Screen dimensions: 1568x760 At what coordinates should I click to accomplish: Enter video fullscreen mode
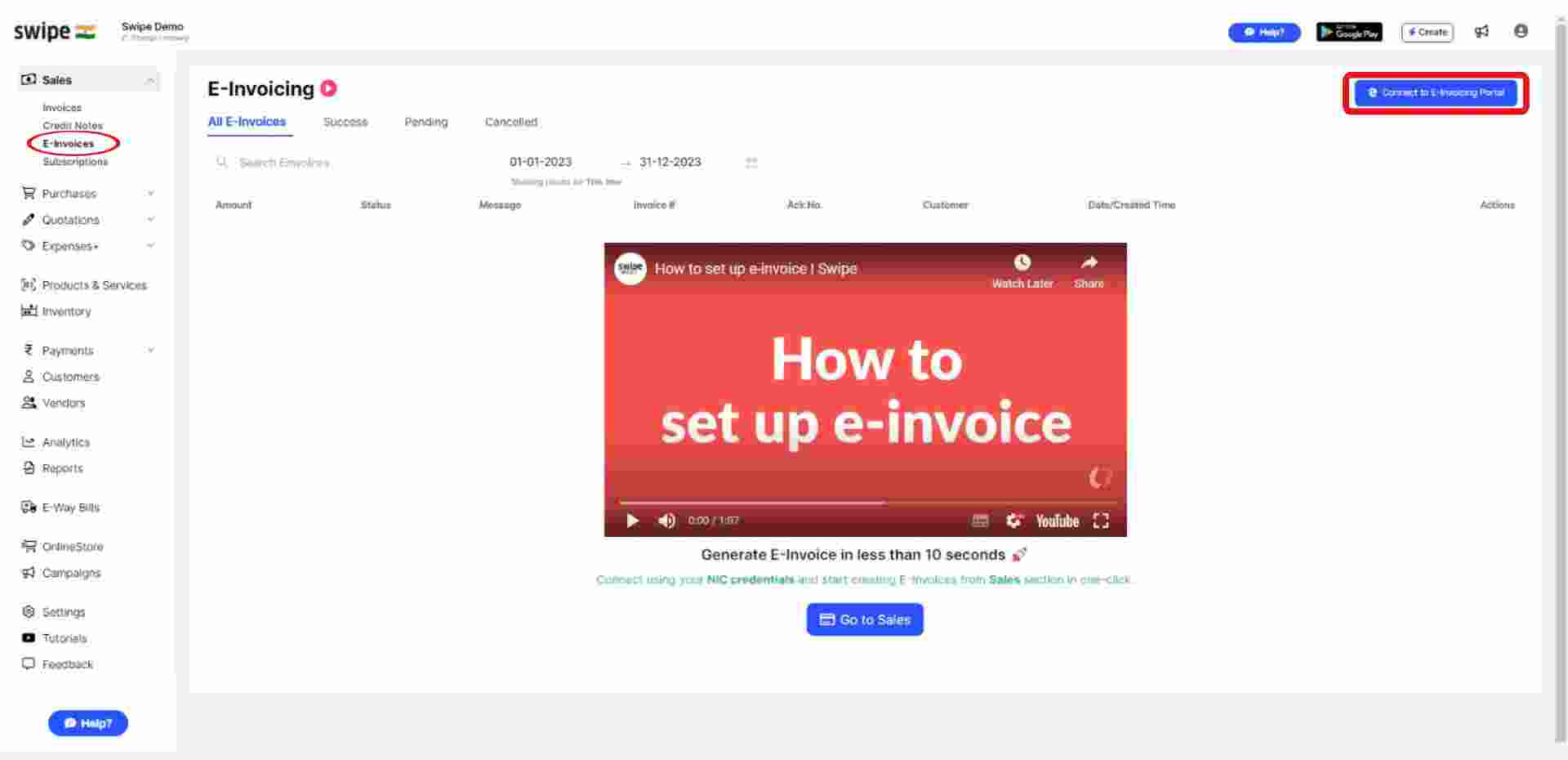1101,521
